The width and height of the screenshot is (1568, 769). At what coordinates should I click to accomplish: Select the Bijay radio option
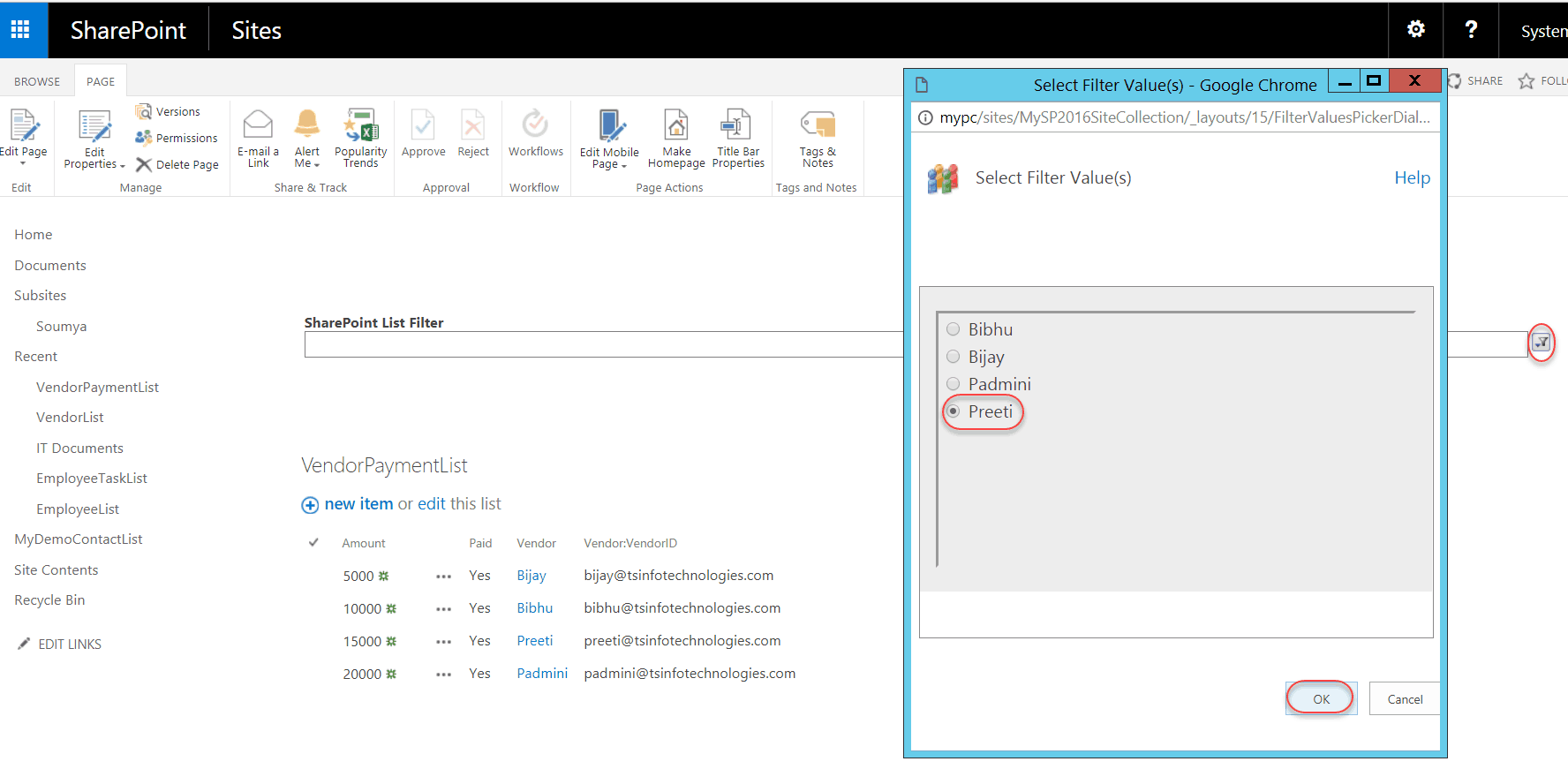click(x=953, y=357)
